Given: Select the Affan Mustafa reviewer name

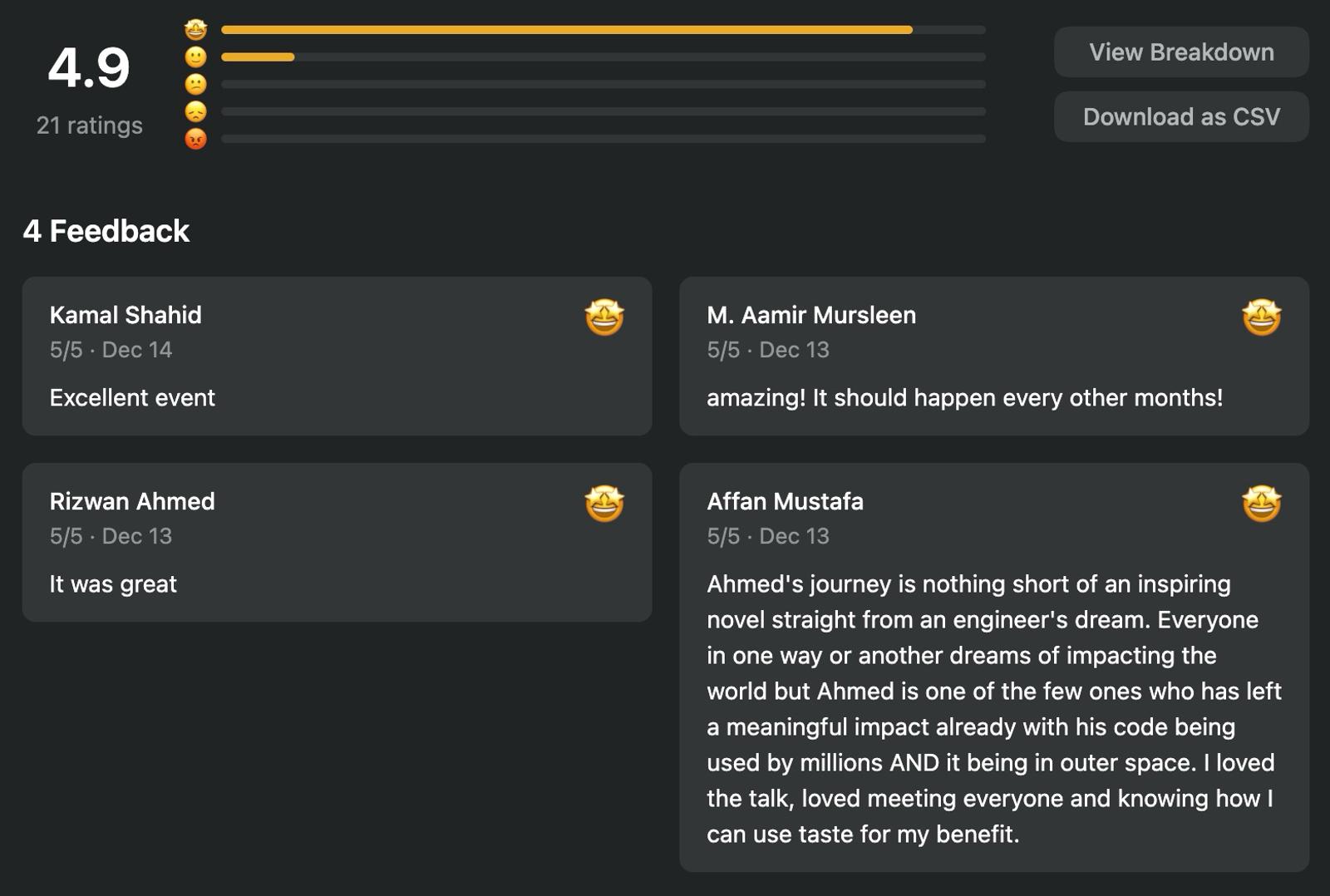Looking at the screenshot, I should point(785,501).
